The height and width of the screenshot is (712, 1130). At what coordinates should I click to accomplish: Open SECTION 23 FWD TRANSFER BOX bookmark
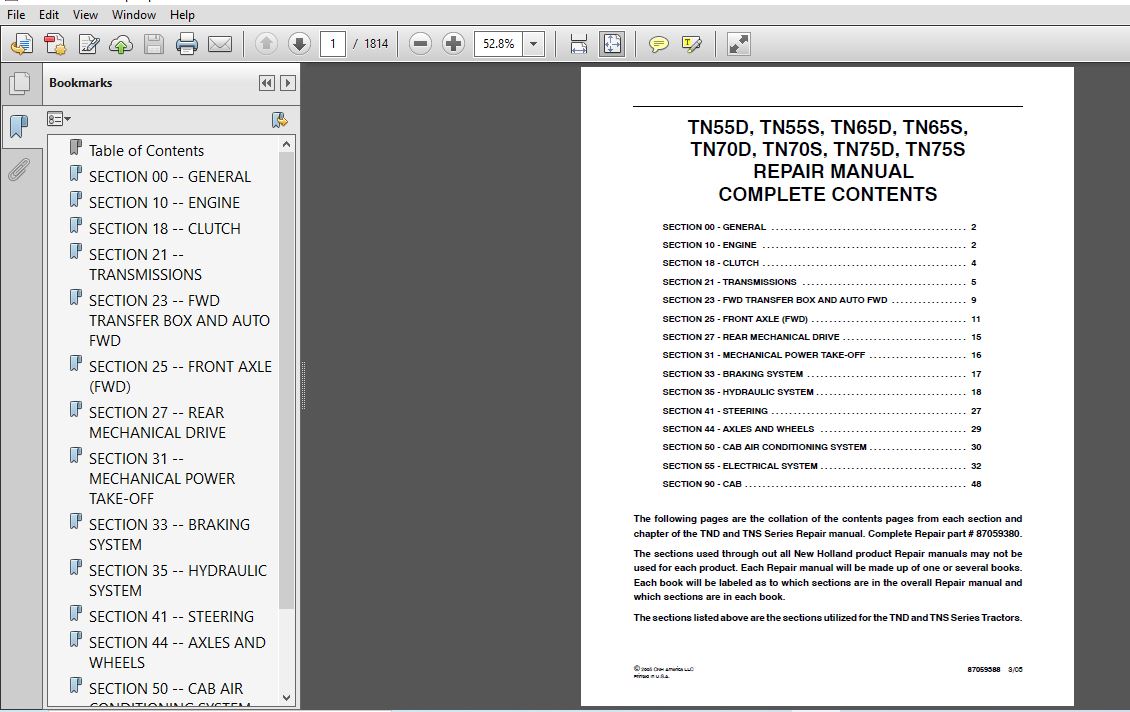tap(179, 321)
